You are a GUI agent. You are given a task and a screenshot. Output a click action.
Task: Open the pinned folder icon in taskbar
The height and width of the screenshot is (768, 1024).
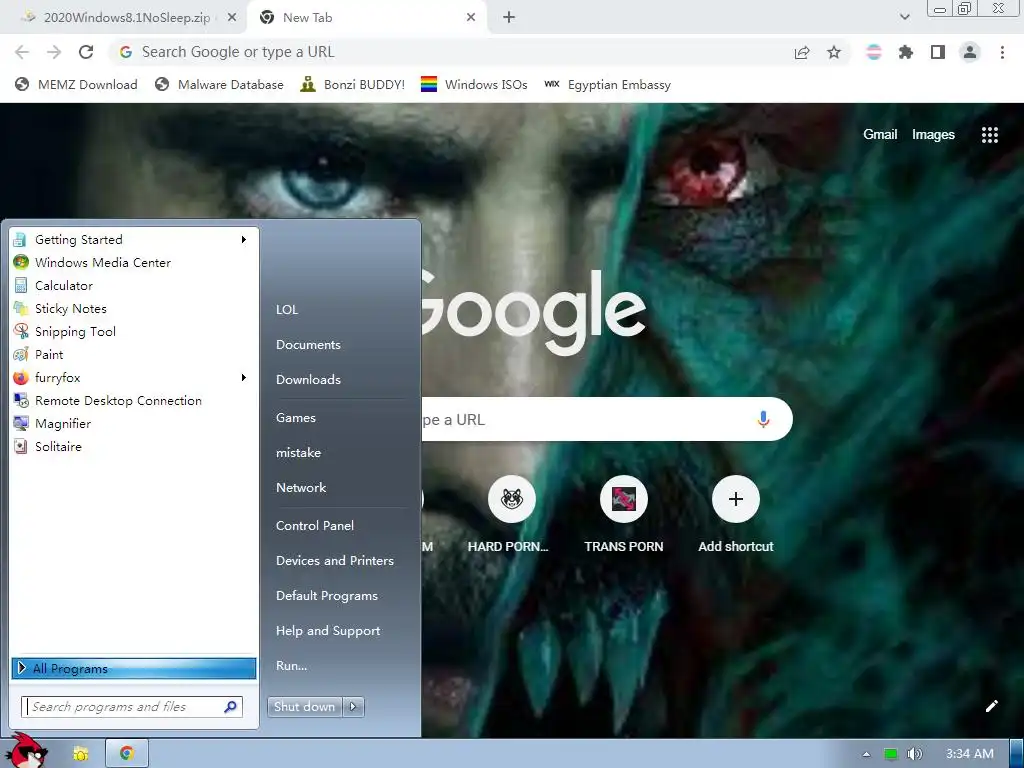(80, 754)
